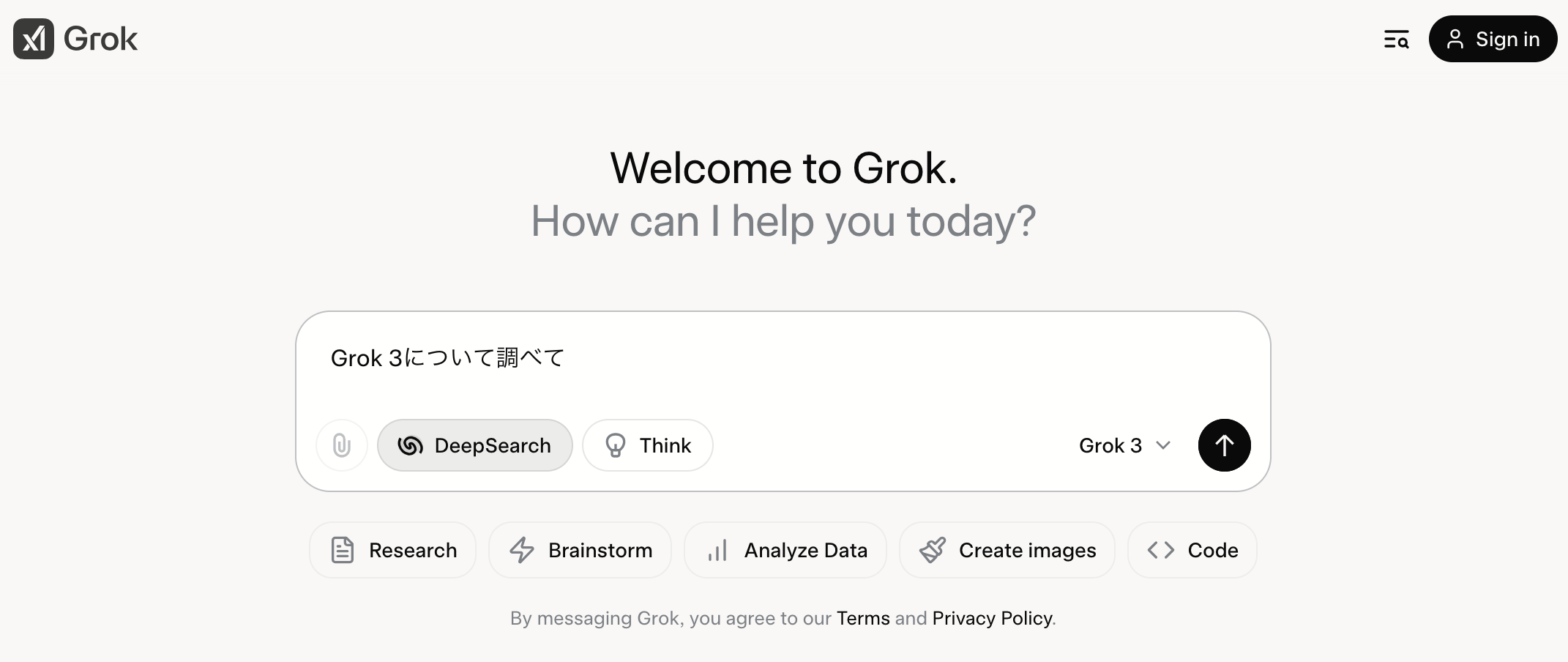1568x662 pixels.
Task: Click the Brainstorm lightning bolt icon
Action: pyautogui.click(x=522, y=550)
